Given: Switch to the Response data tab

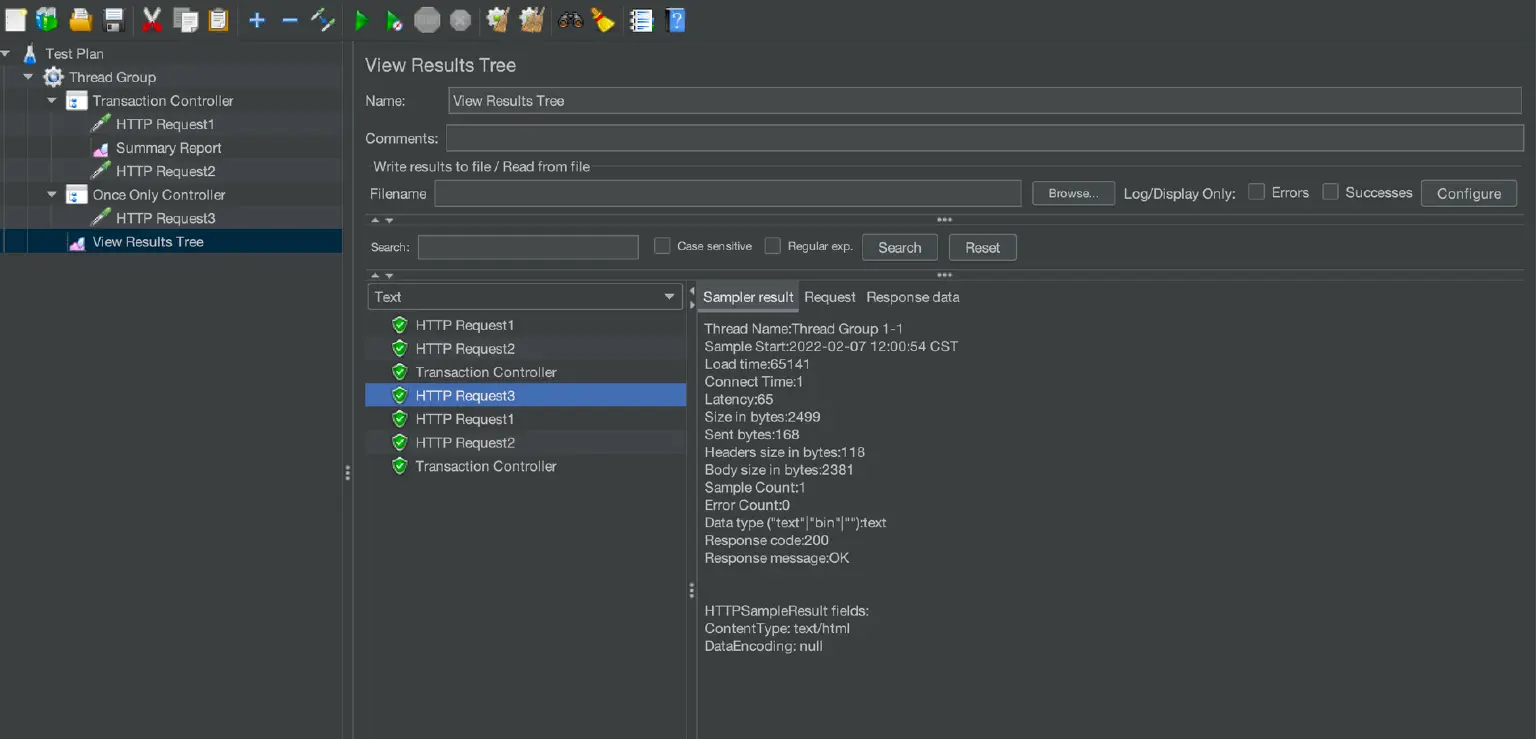Looking at the screenshot, I should click(x=912, y=297).
